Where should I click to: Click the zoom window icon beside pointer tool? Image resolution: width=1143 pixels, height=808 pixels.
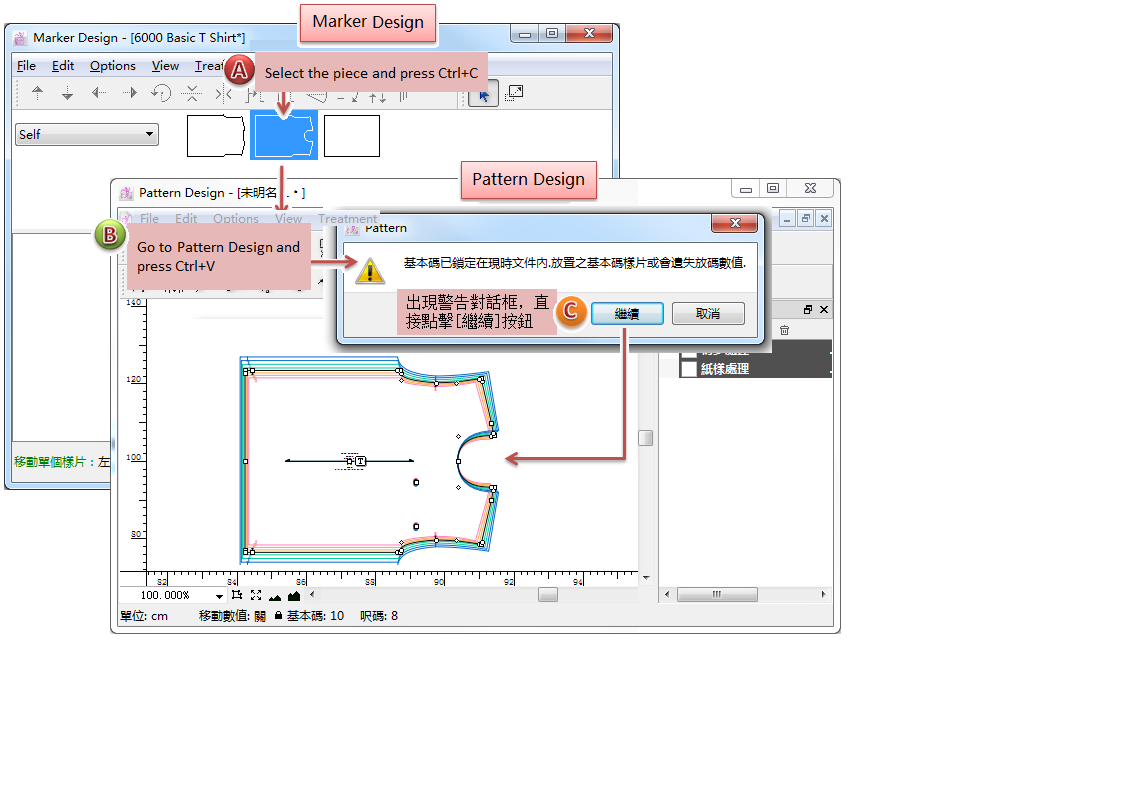514,93
